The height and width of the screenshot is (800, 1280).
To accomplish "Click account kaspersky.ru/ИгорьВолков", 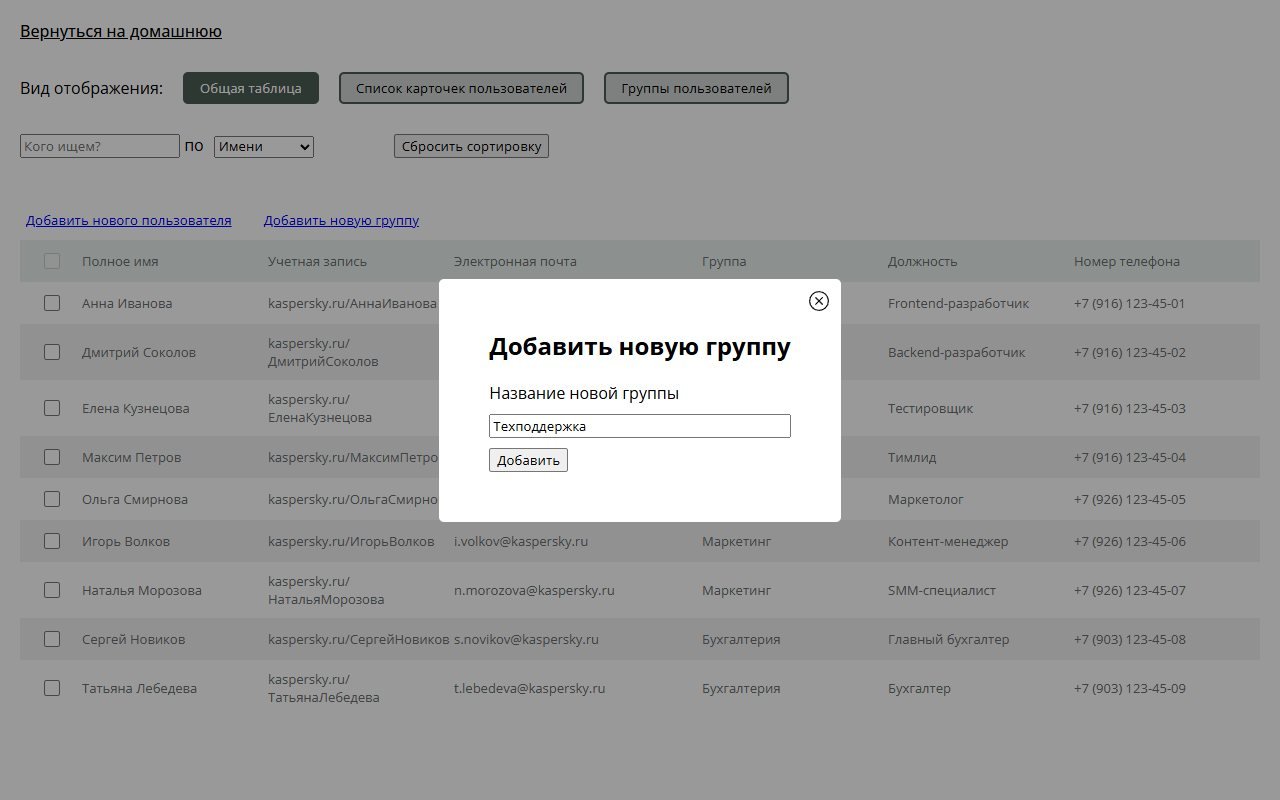I will tap(351, 541).
